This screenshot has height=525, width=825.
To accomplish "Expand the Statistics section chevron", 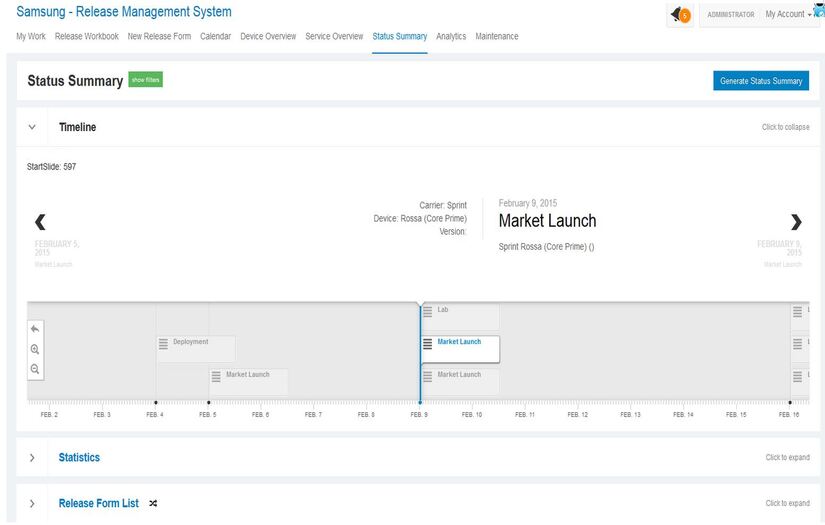I will click(x=32, y=458).
